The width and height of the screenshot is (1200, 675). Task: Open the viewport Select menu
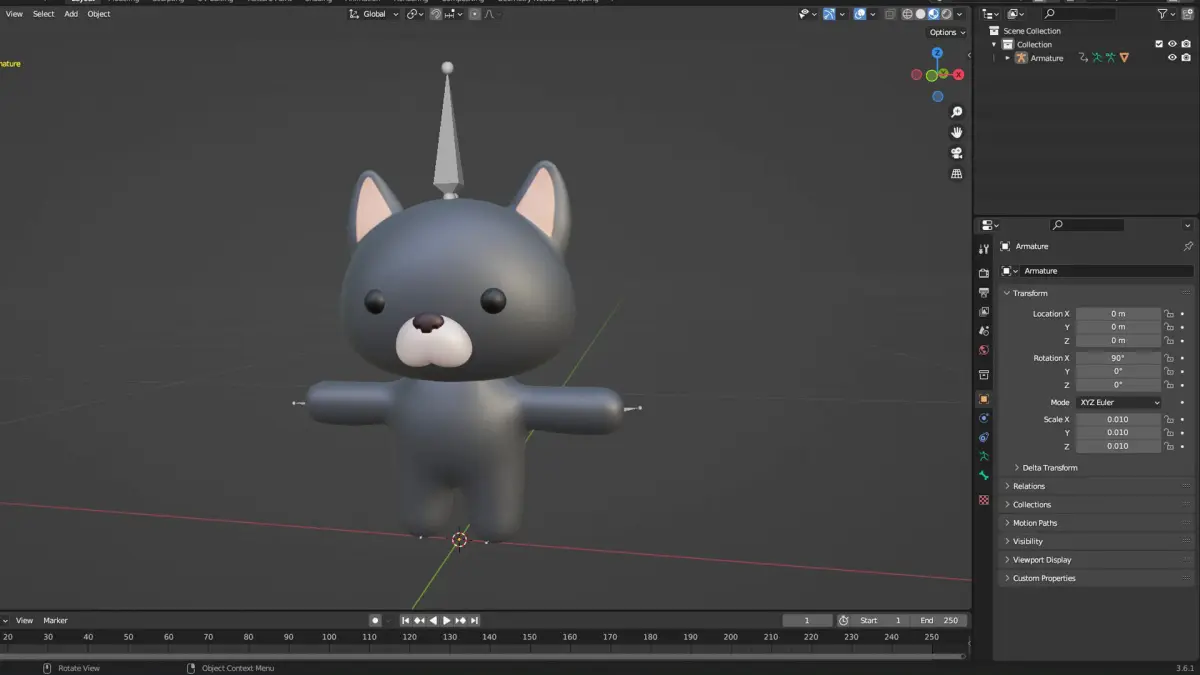[x=44, y=14]
